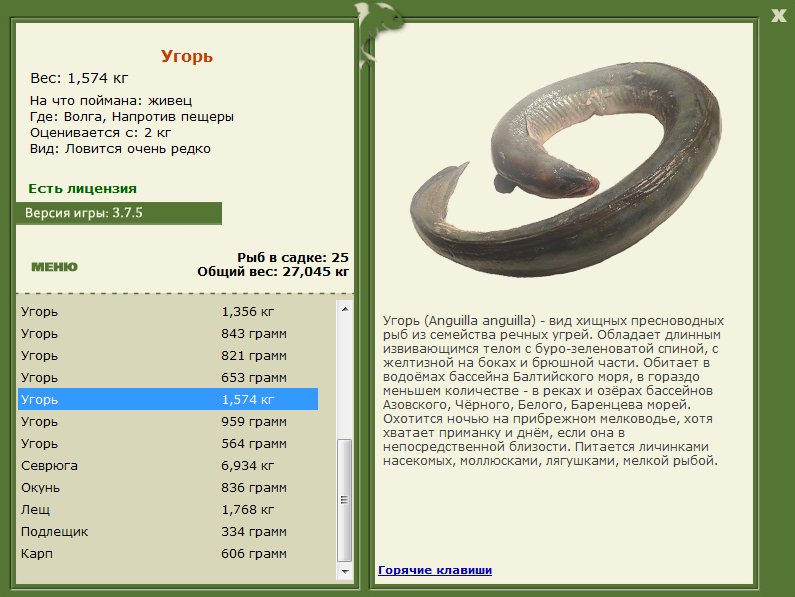
Task: Select highlighted Угорь 1,574 кг row
Action: (168, 399)
